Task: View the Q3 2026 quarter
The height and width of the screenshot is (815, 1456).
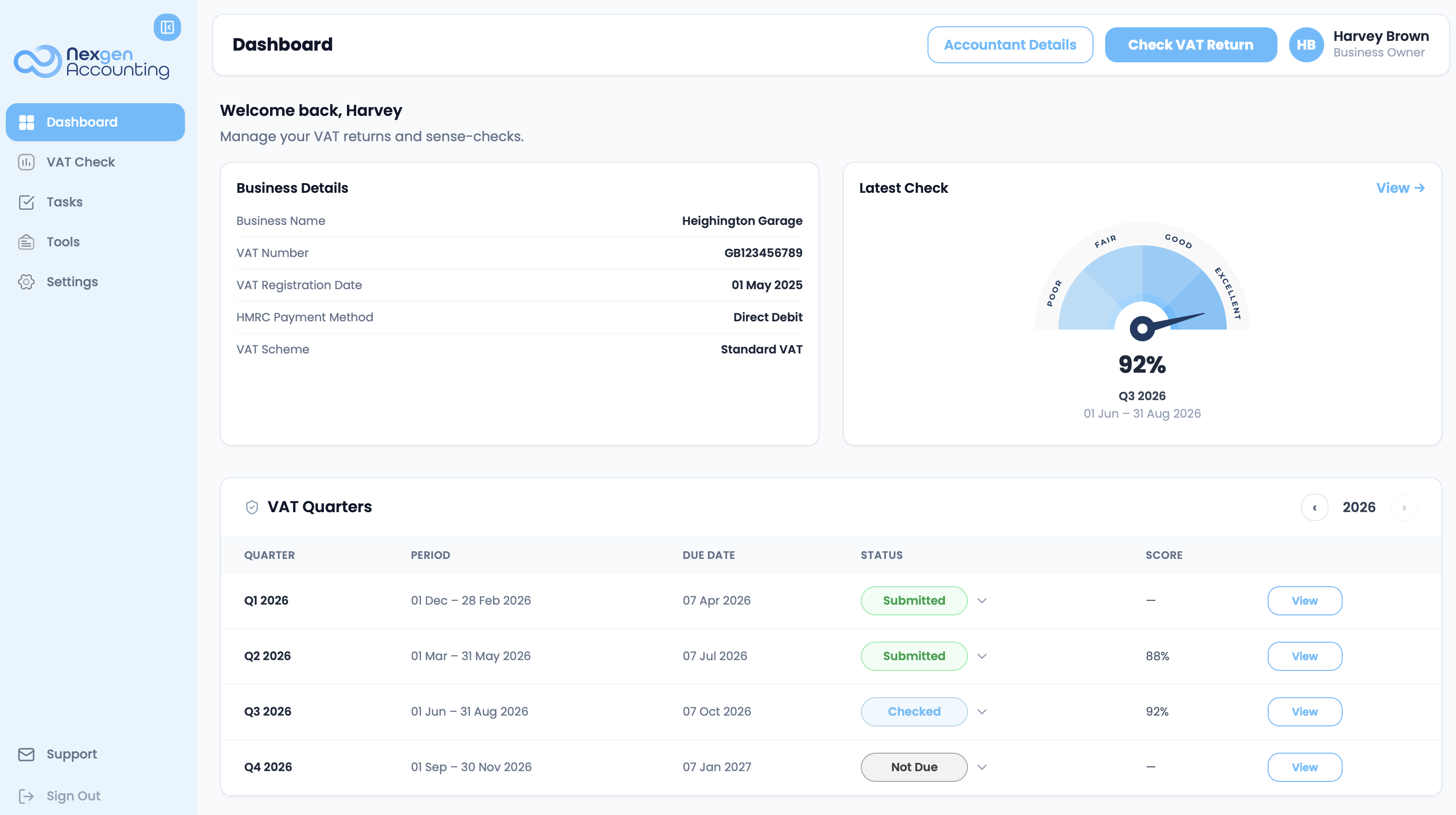Action: point(1305,711)
